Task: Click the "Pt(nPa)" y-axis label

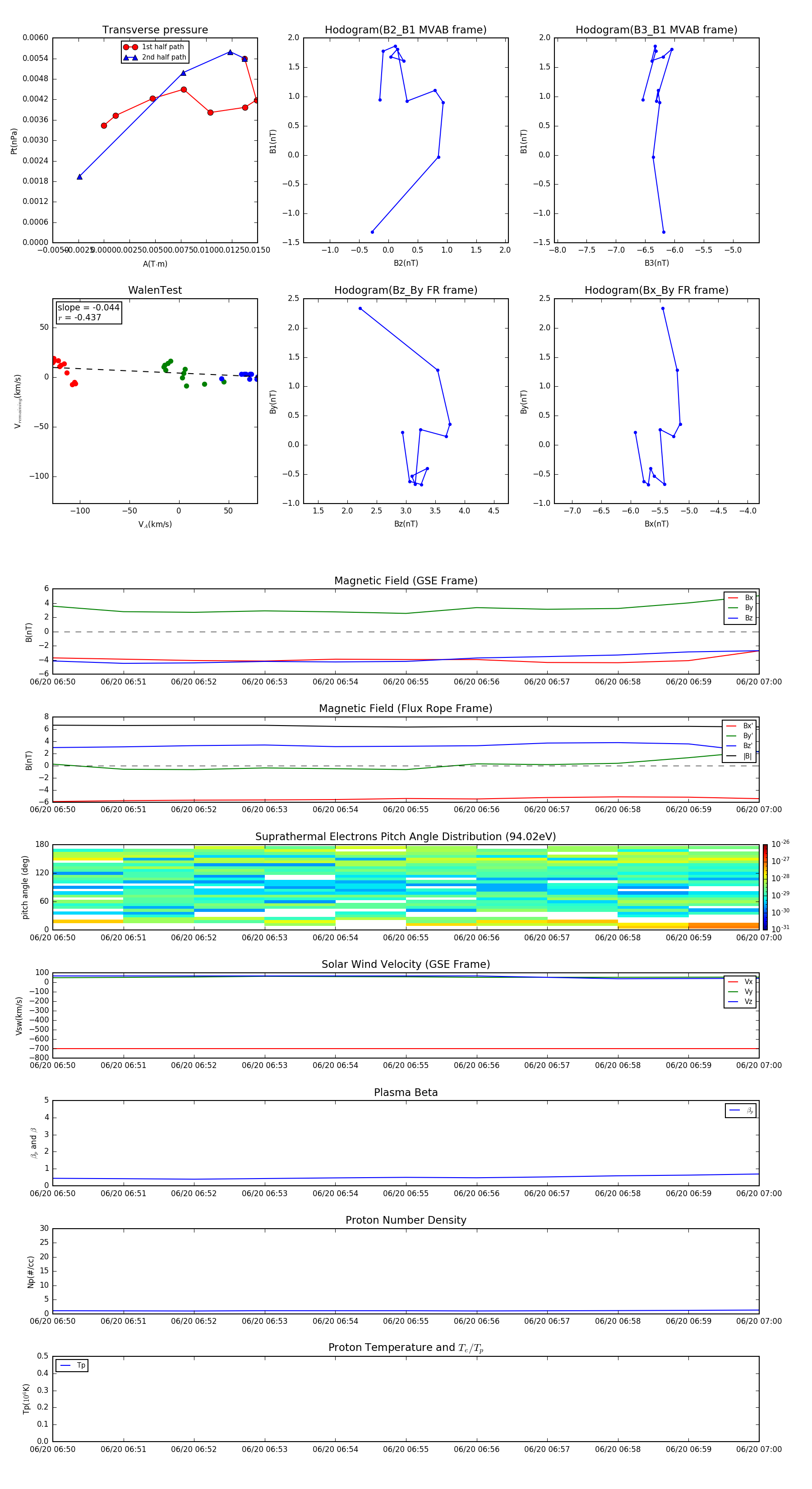Action: (x=14, y=140)
